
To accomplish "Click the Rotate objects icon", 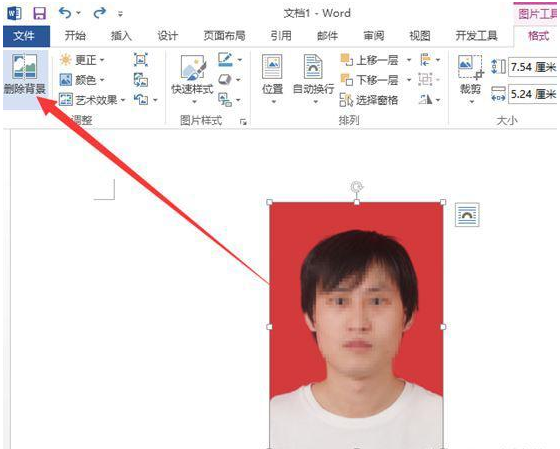I will 425,100.
